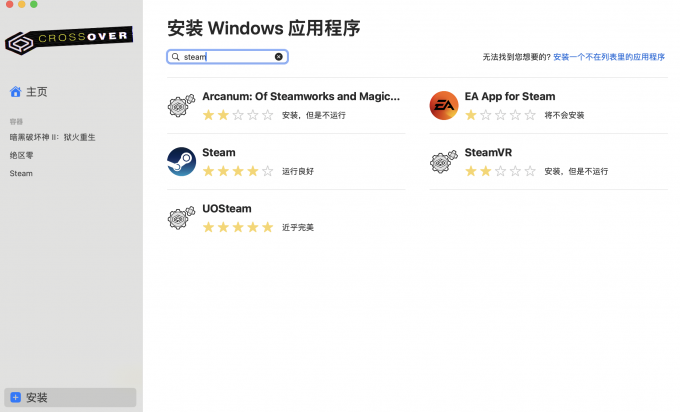This screenshot has width=680, height=412.
Task: Click the UOSteam five-star rating
Action: coord(238,227)
